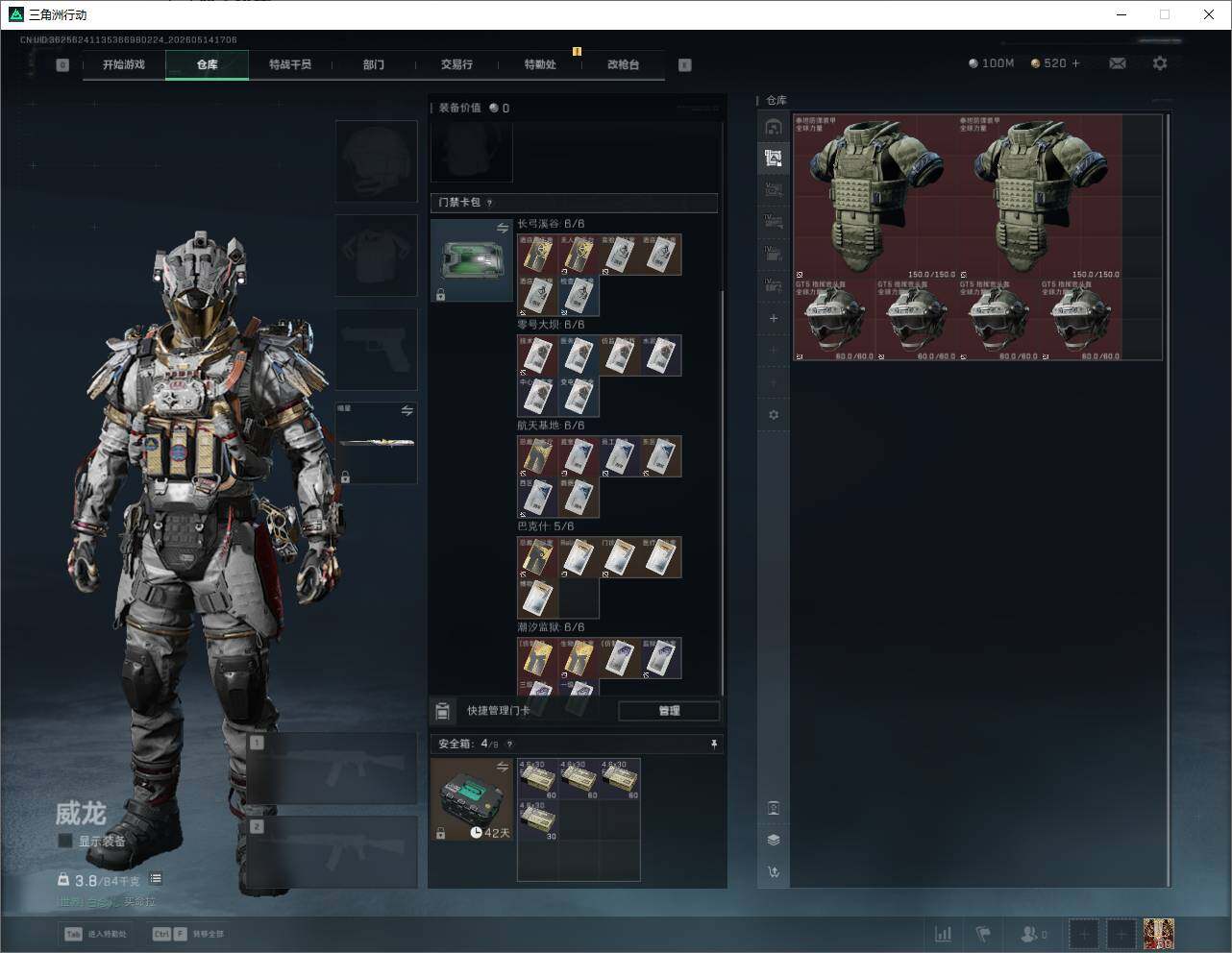Click the warehouse locker icon above layers

pyautogui.click(x=774, y=808)
